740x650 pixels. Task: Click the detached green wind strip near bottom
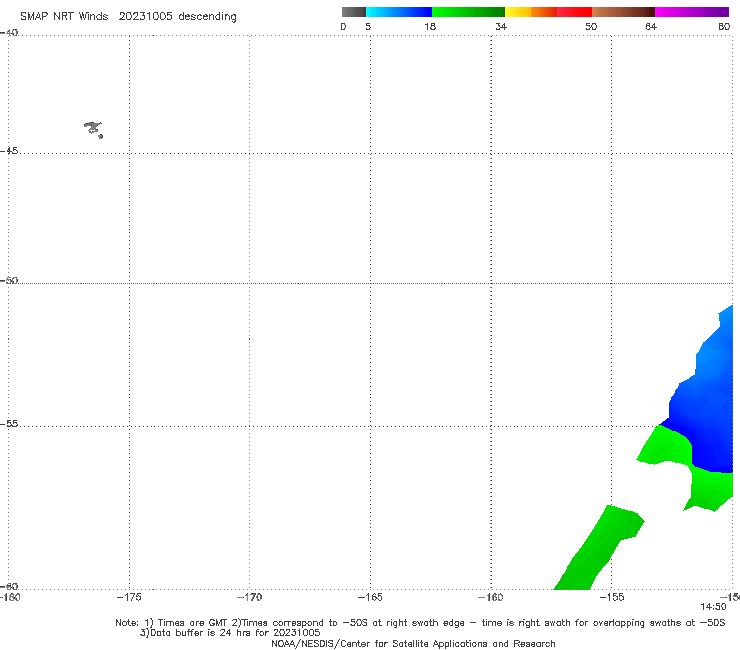(598, 548)
